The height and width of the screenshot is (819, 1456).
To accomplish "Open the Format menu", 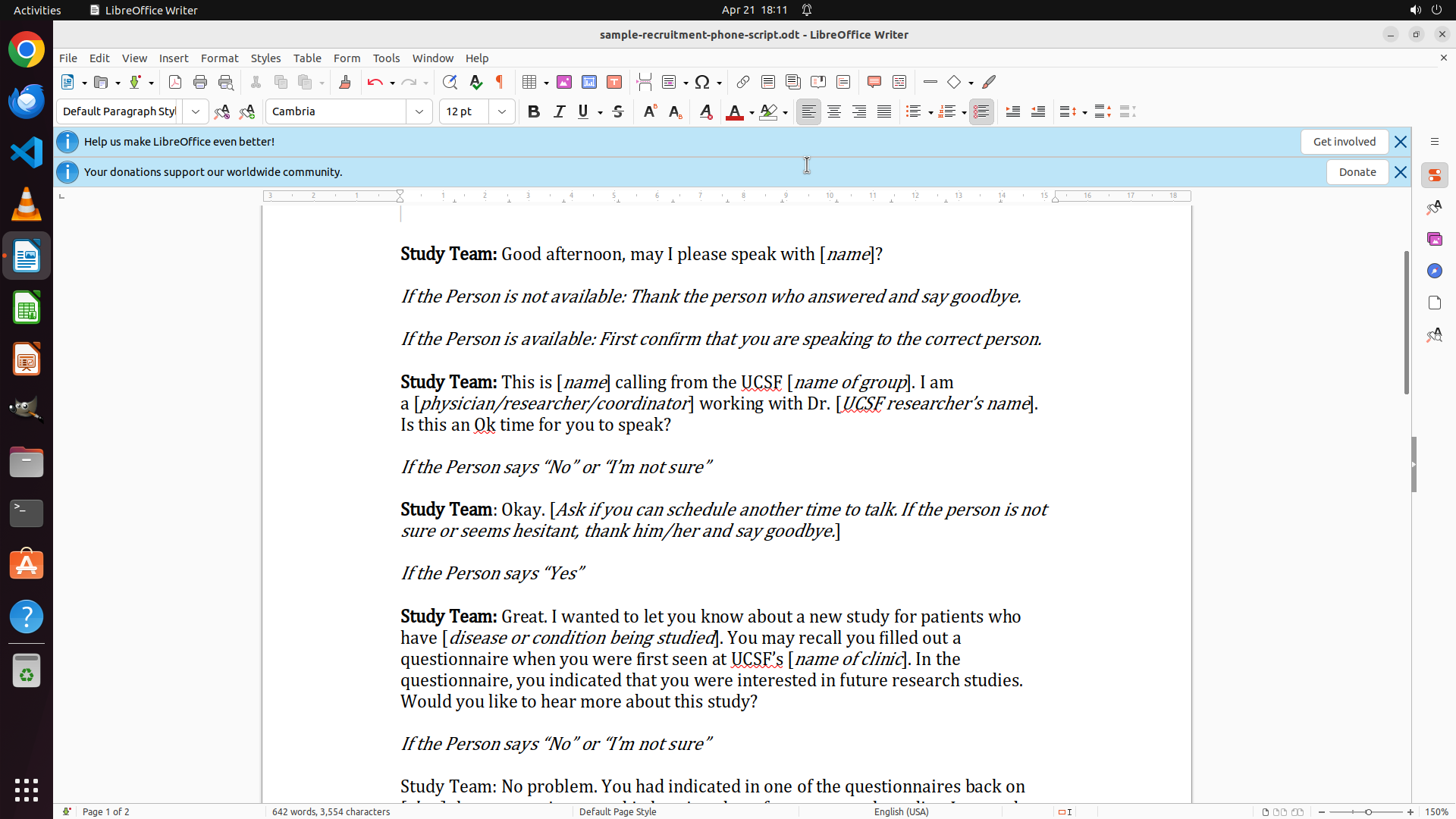I will pos(219,58).
